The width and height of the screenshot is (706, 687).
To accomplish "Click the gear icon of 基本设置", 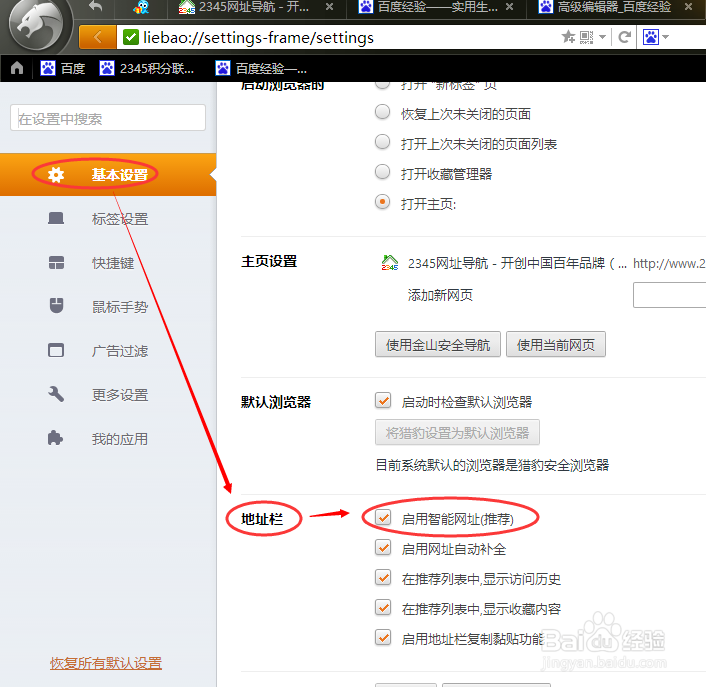I will tap(56, 175).
